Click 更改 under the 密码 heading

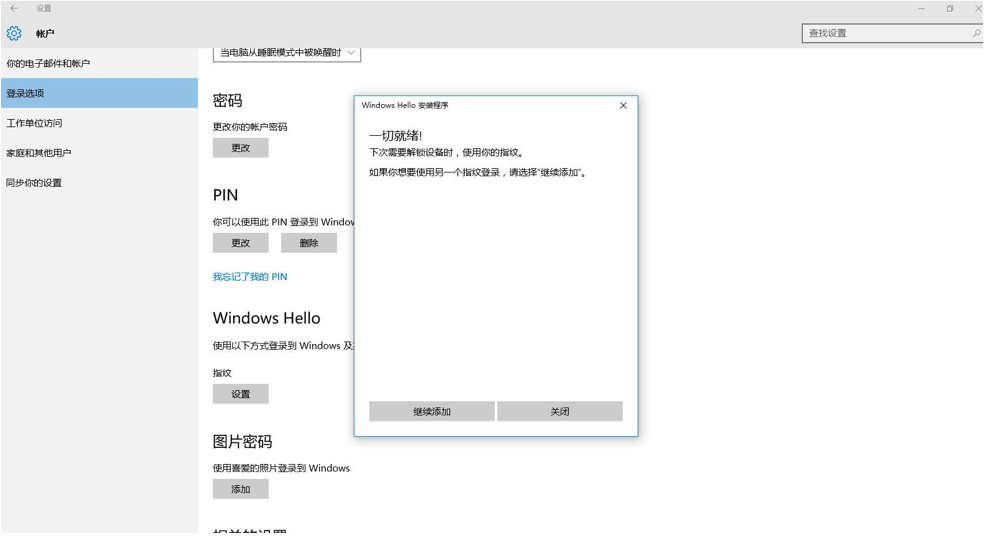coord(241,148)
